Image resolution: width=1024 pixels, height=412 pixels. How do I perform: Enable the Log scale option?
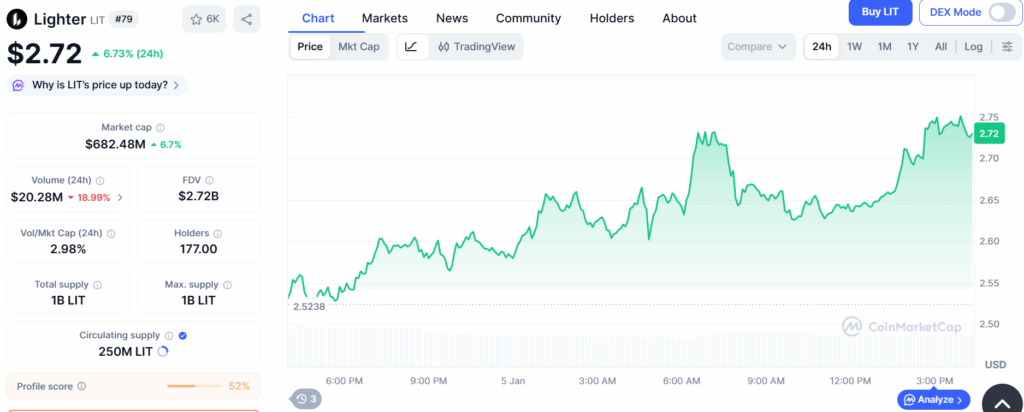click(x=973, y=47)
